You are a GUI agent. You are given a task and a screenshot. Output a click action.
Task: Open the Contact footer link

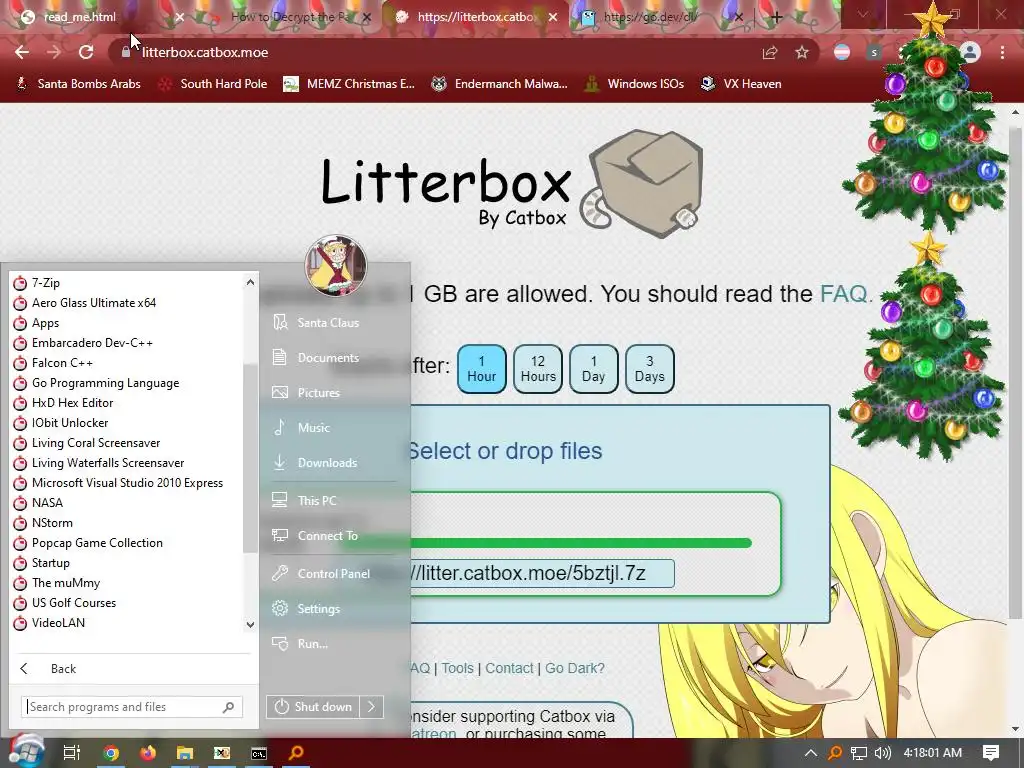pyautogui.click(x=509, y=668)
